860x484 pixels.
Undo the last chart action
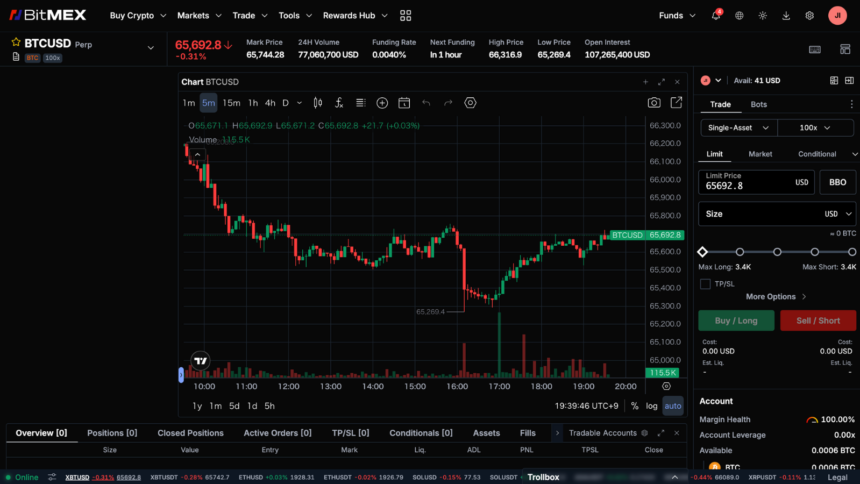coord(426,103)
